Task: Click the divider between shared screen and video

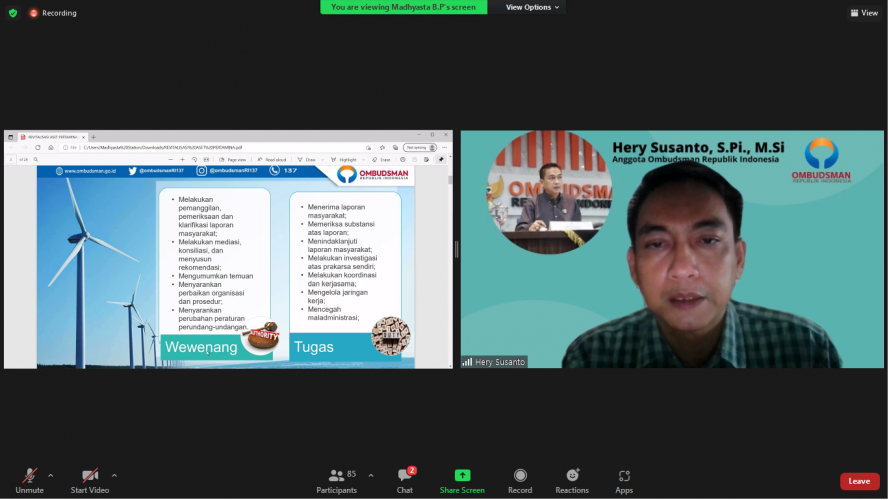Action: [x=457, y=249]
